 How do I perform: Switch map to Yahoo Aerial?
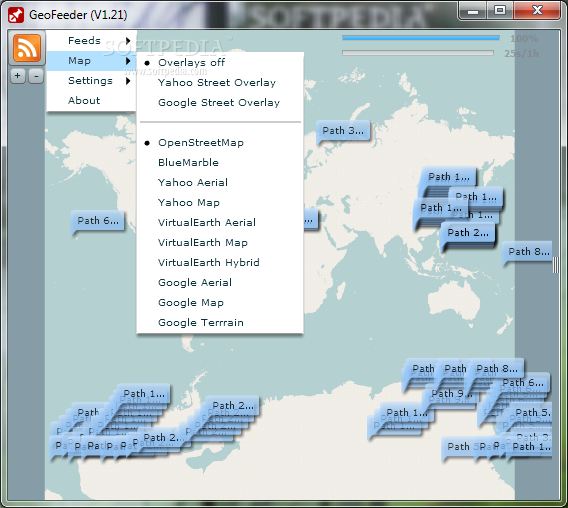click(x=220, y=183)
